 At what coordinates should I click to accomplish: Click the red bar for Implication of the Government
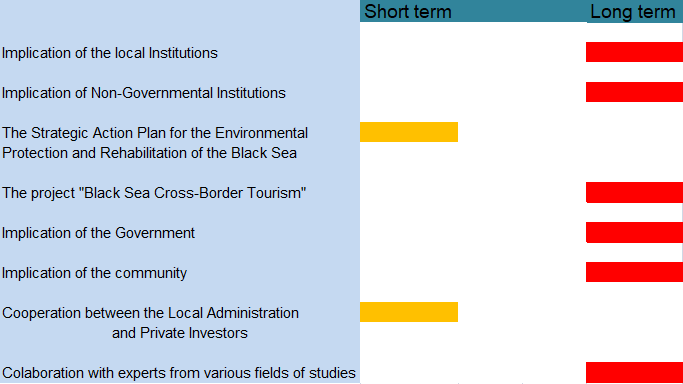coord(634,232)
